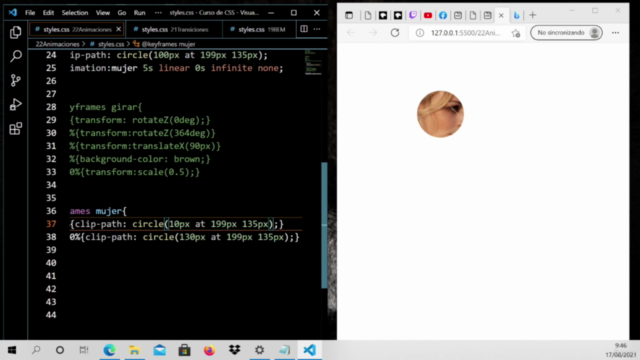Screen dimensions: 640x360
Task: Click 'brown' color value on line 32
Action: pos(187,159)
